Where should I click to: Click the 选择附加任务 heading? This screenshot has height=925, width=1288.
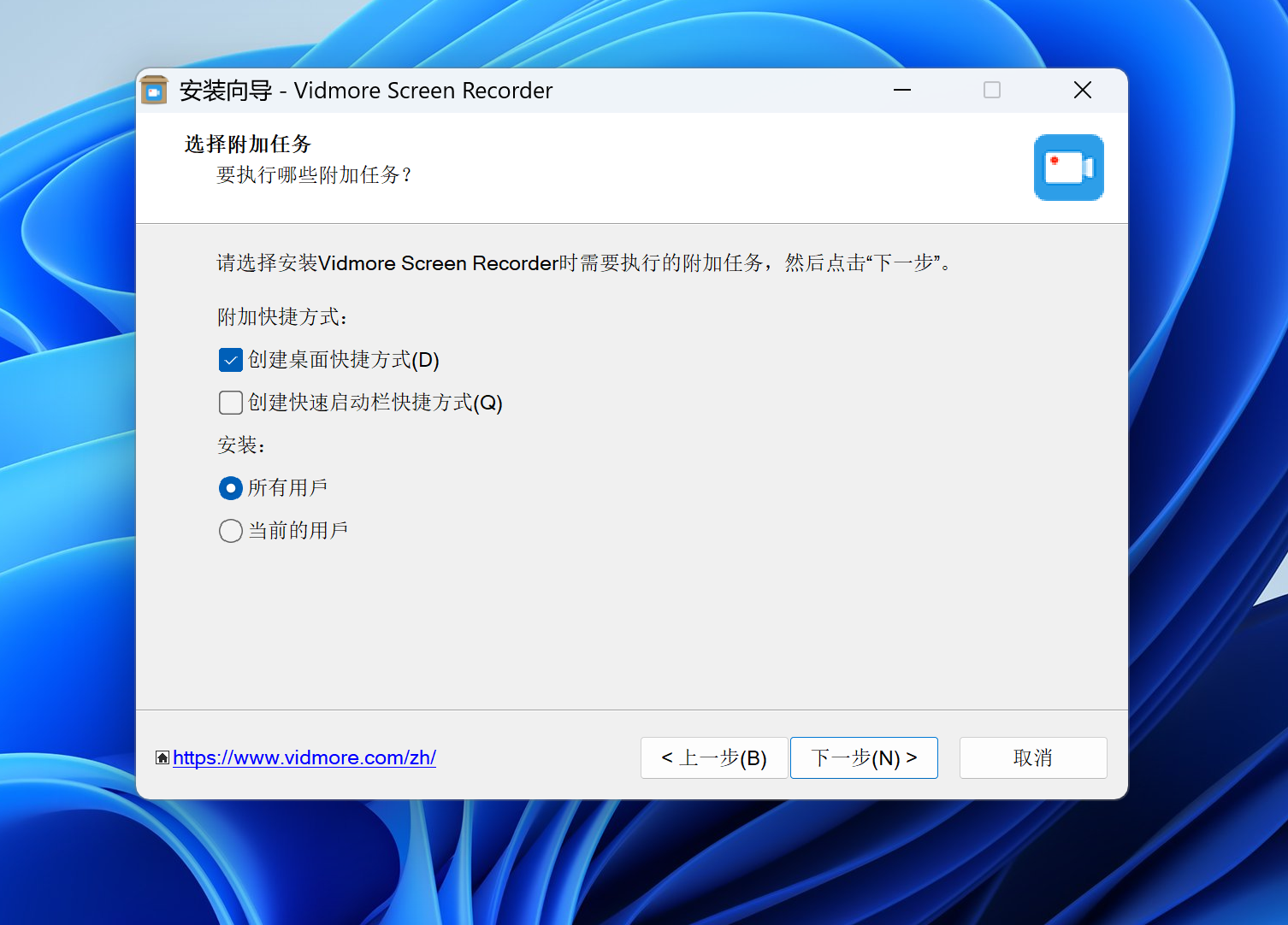click(248, 144)
